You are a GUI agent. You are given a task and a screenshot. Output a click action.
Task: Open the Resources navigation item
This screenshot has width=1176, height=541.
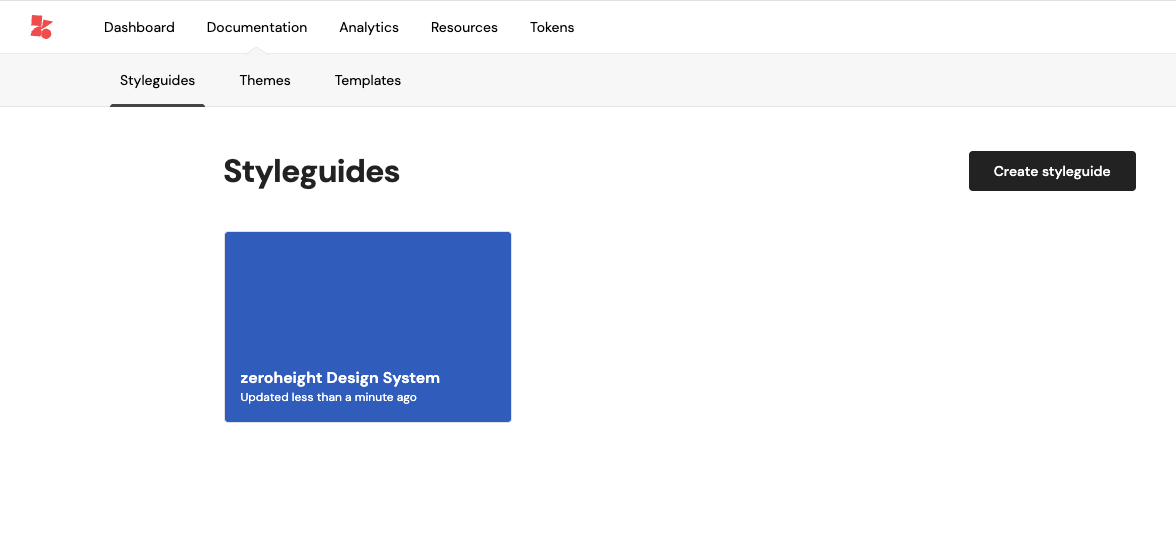(464, 27)
